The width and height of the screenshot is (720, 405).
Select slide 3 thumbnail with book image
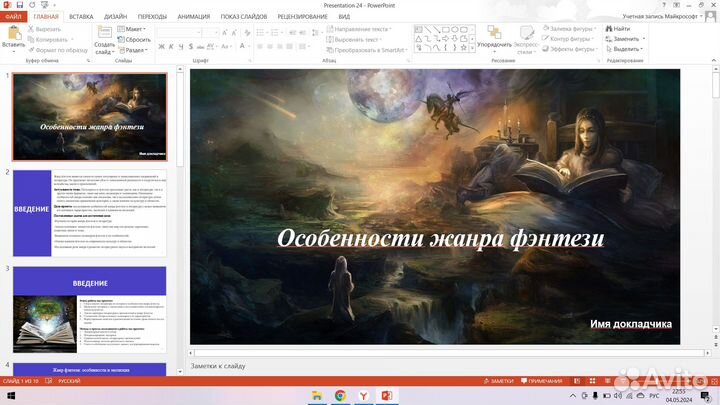[x=90, y=309]
